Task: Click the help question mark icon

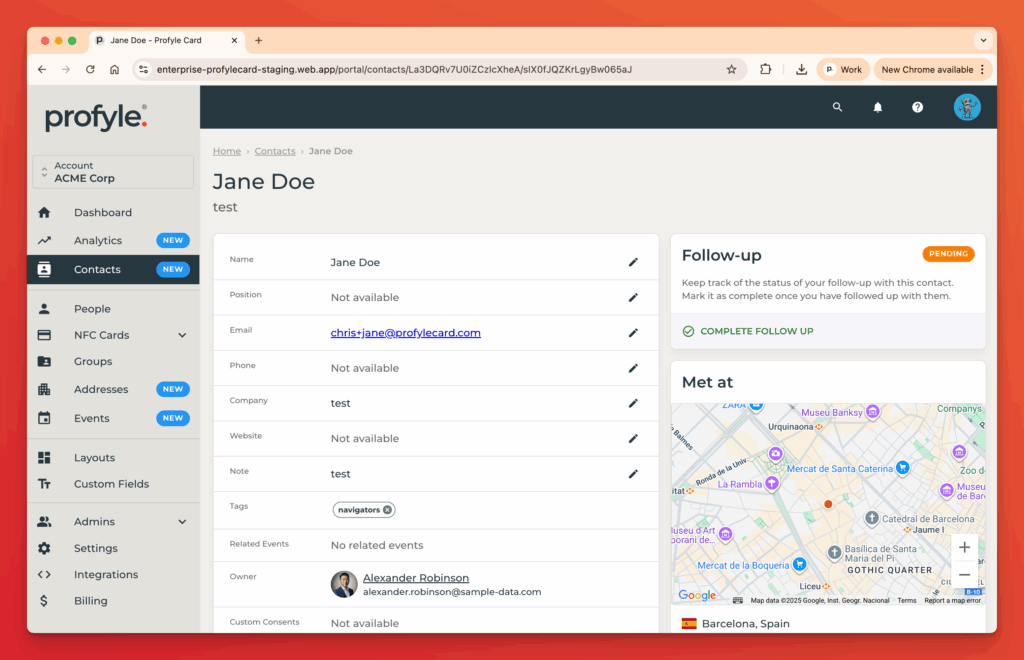Action: pyautogui.click(x=917, y=107)
